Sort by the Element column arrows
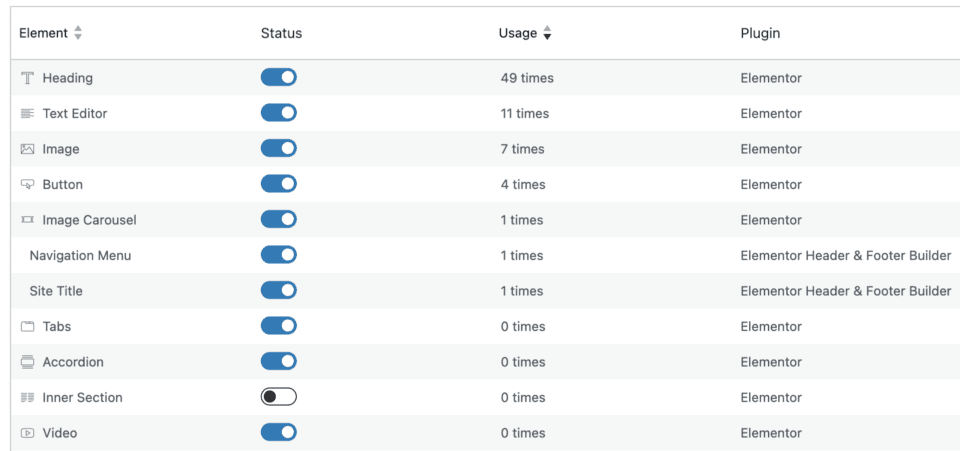Screen dimensions: 960x451 [78, 33]
